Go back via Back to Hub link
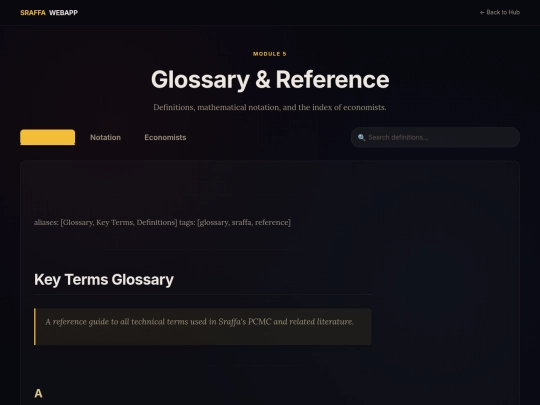This screenshot has height=405, width=540. [500, 12]
